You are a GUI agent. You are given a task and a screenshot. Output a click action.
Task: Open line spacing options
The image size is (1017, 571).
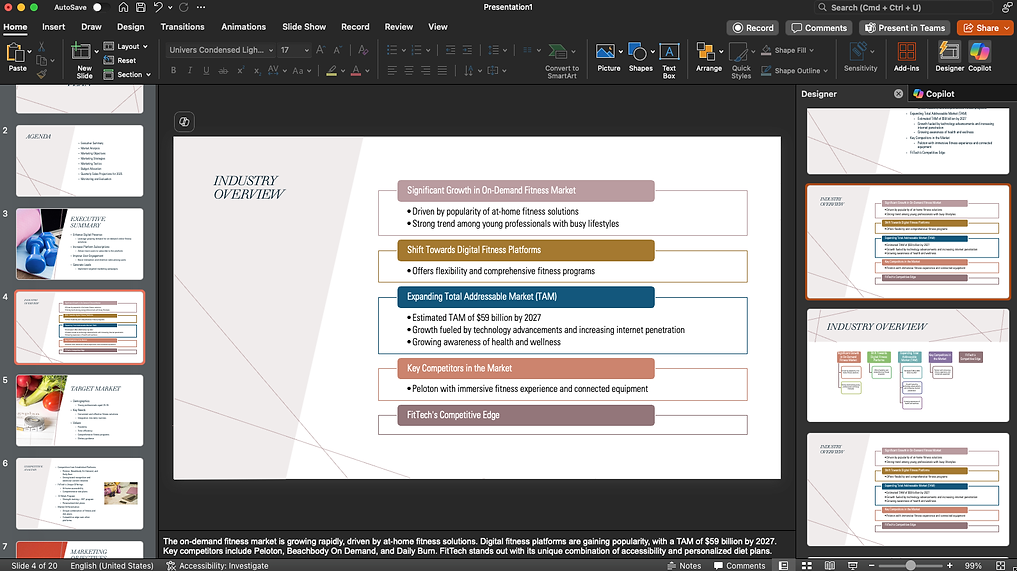pyautogui.click(x=496, y=50)
